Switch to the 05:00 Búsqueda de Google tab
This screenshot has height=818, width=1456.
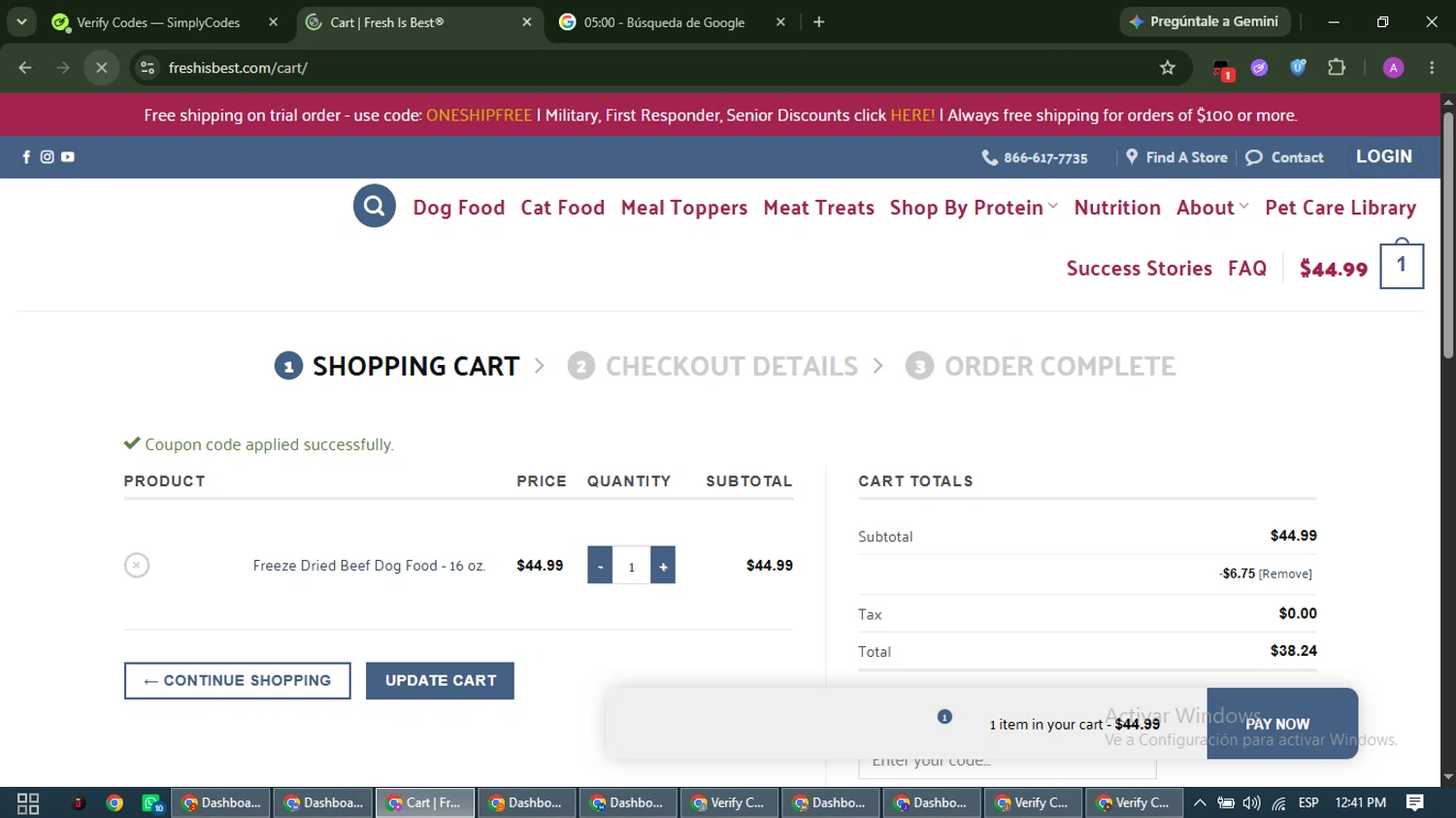coord(665,22)
